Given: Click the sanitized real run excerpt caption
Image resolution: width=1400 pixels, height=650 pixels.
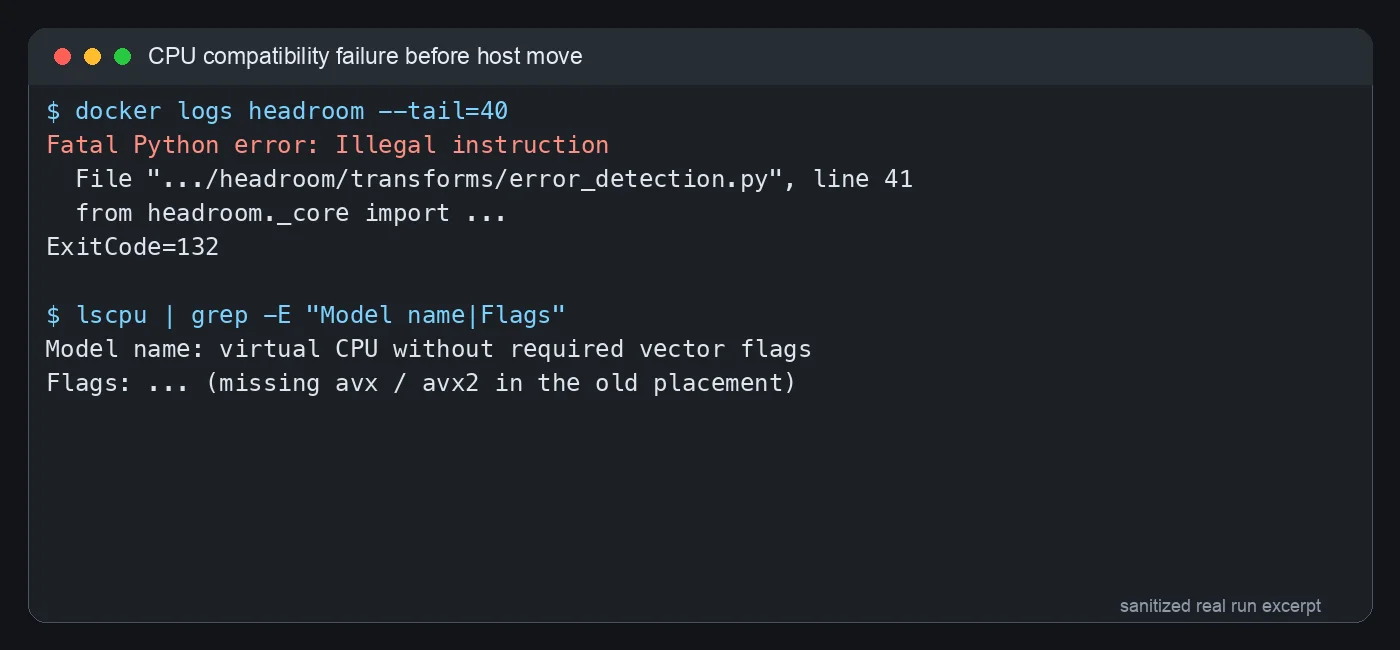Looking at the screenshot, I should click(1220, 606).
